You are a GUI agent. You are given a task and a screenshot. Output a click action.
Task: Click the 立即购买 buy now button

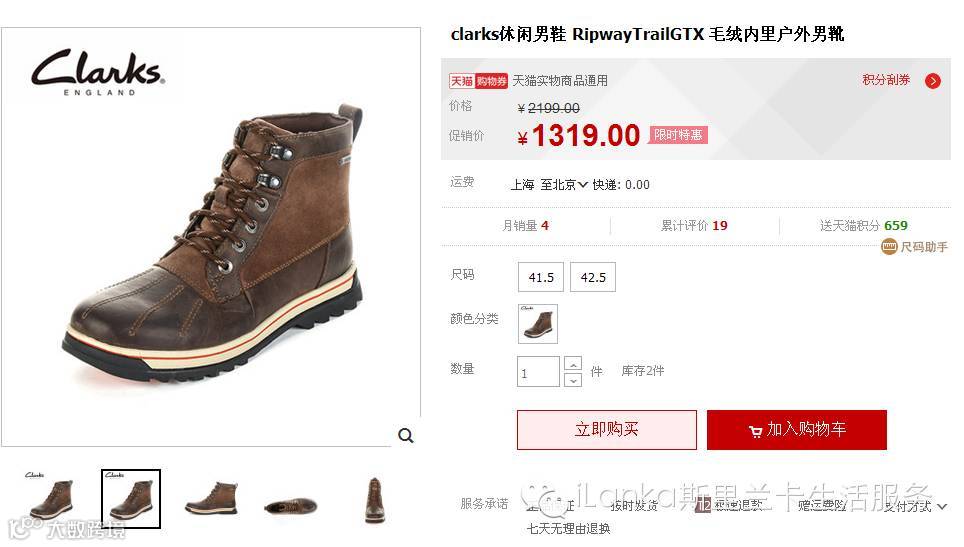click(x=607, y=430)
